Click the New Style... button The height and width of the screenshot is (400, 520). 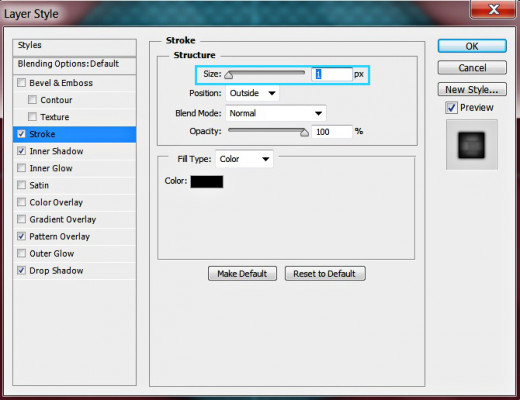pyautogui.click(x=472, y=89)
